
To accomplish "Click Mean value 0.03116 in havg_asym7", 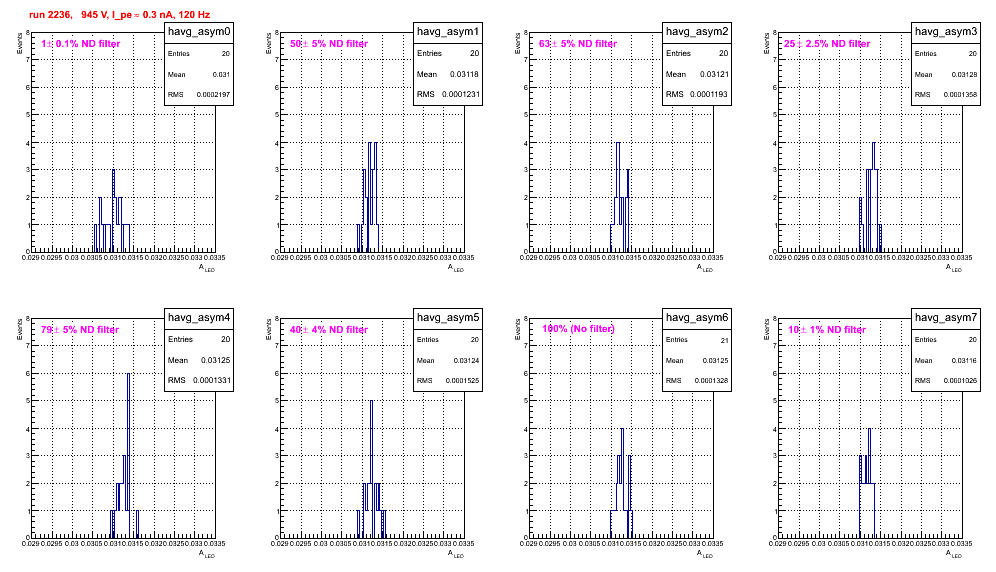I will (x=964, y=360).
